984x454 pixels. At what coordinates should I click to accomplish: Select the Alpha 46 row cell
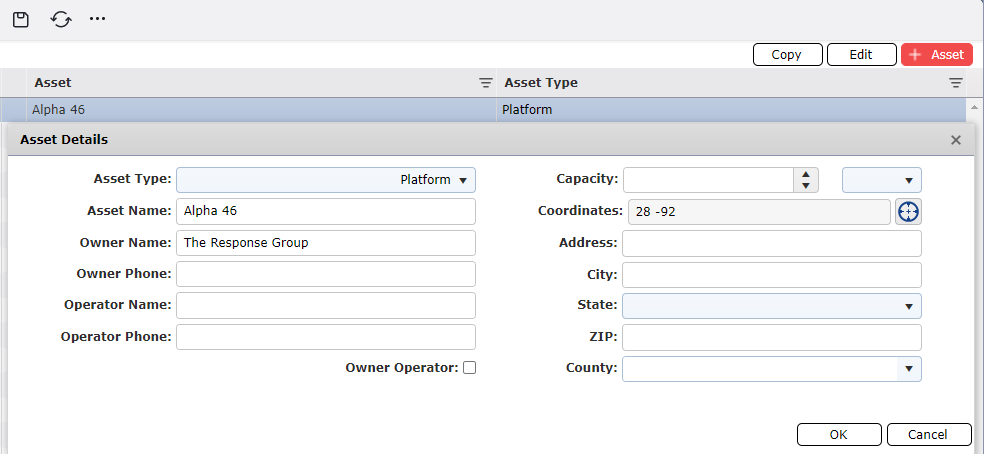coord(261,110)
